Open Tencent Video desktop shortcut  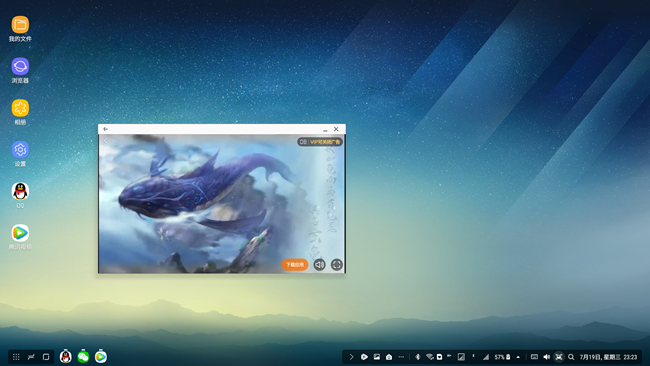click(x=20, y=233)
